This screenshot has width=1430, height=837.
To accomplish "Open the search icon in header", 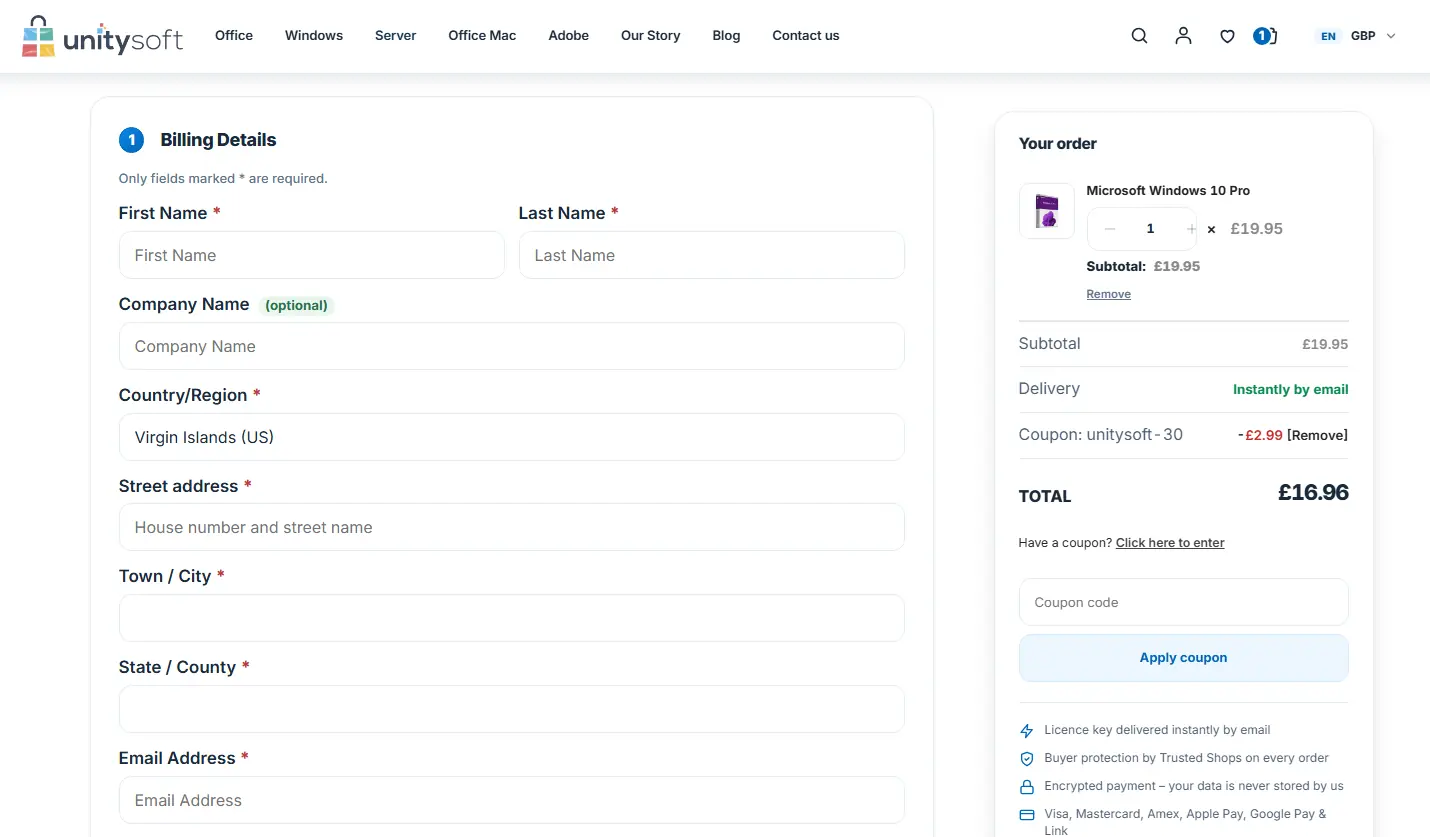I will (x=1139, y=36).
